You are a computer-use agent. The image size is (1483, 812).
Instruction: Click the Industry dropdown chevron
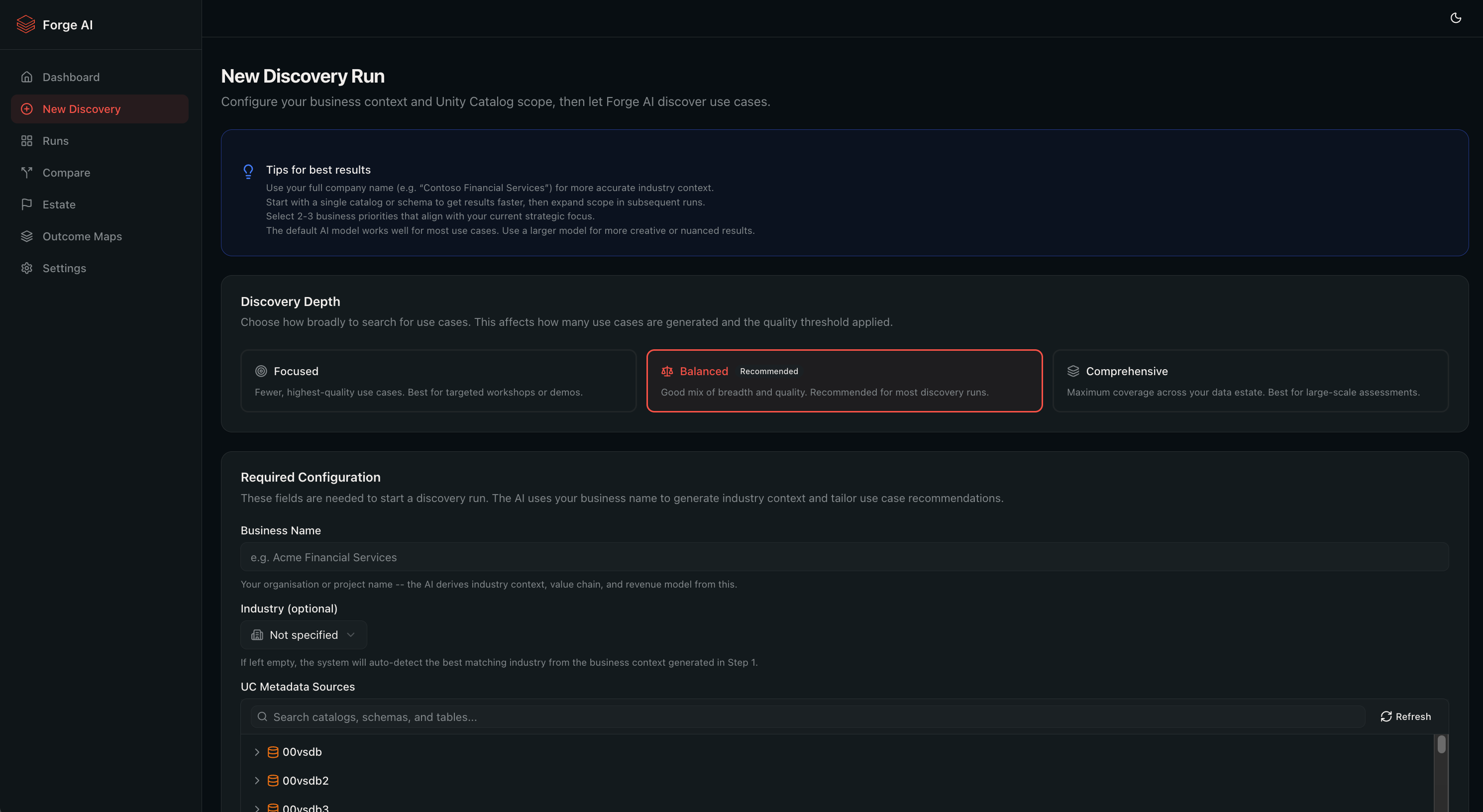pos(351,635)
